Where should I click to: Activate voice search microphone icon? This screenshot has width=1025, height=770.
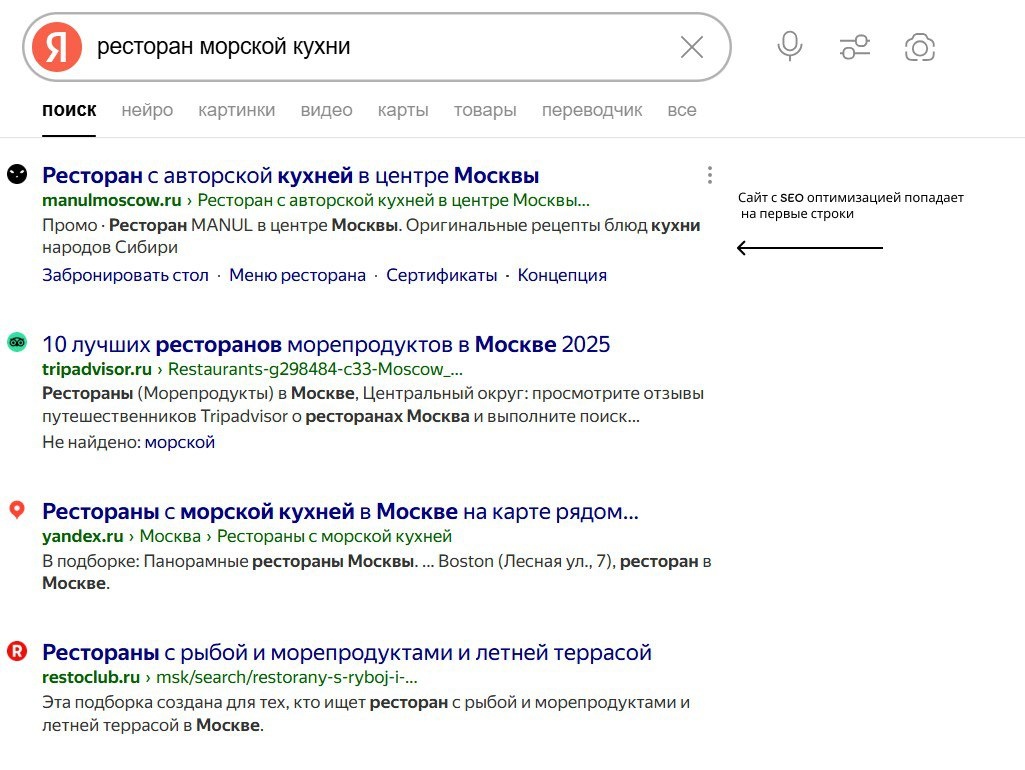[789, 47]
